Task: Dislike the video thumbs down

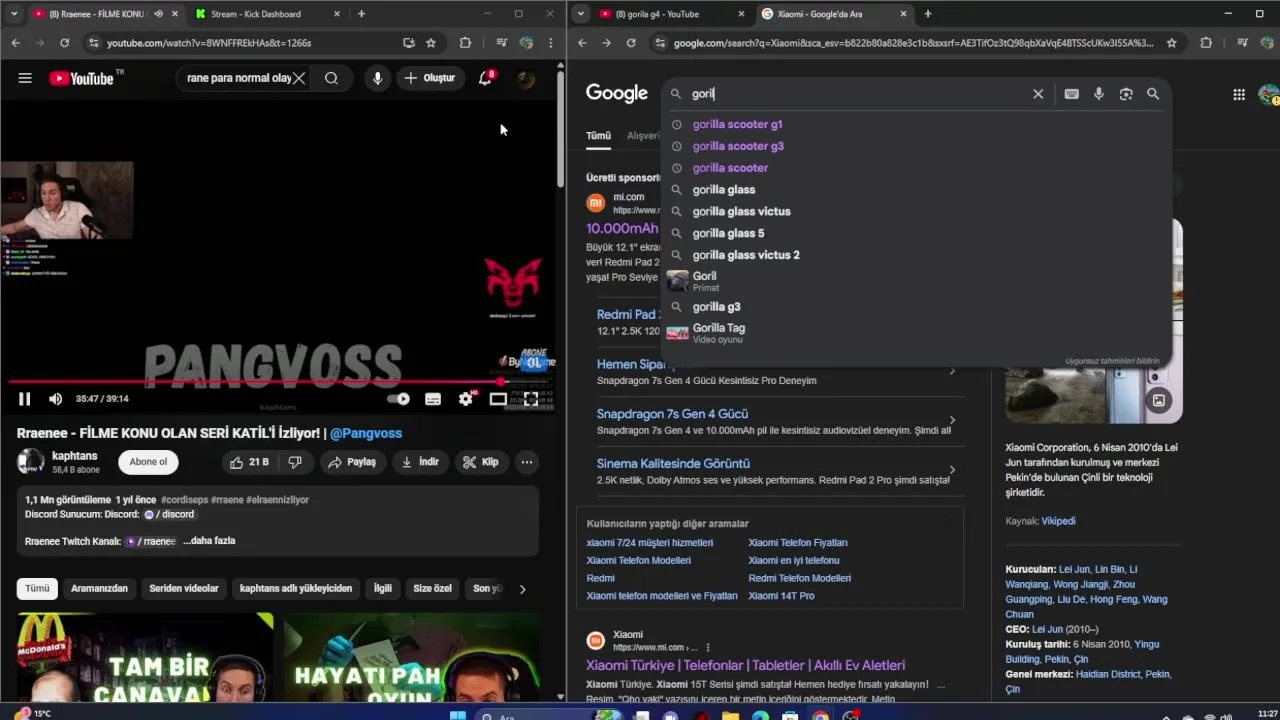Action: point(295,462)
